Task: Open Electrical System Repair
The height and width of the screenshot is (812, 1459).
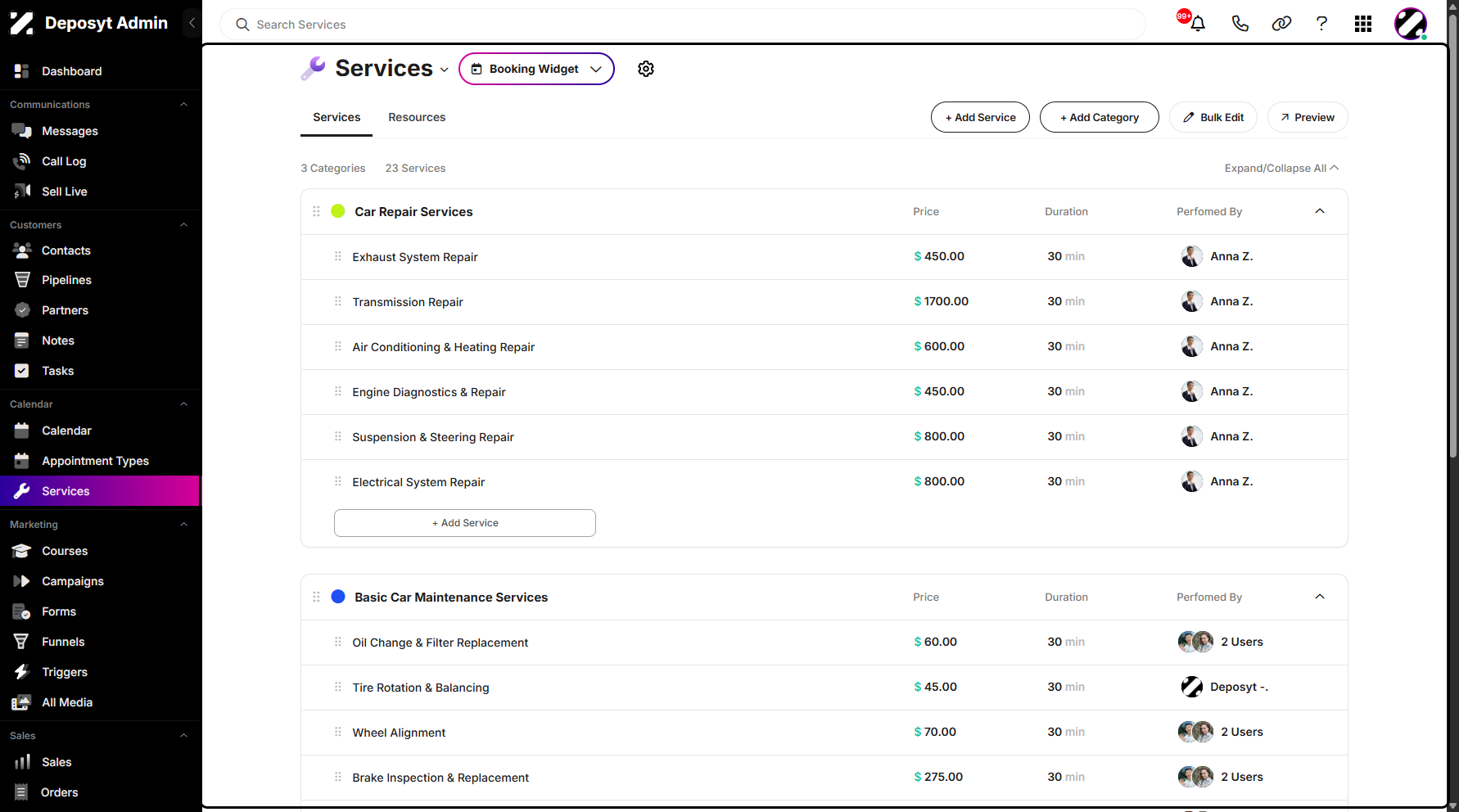Action: [x=418, y=482]
